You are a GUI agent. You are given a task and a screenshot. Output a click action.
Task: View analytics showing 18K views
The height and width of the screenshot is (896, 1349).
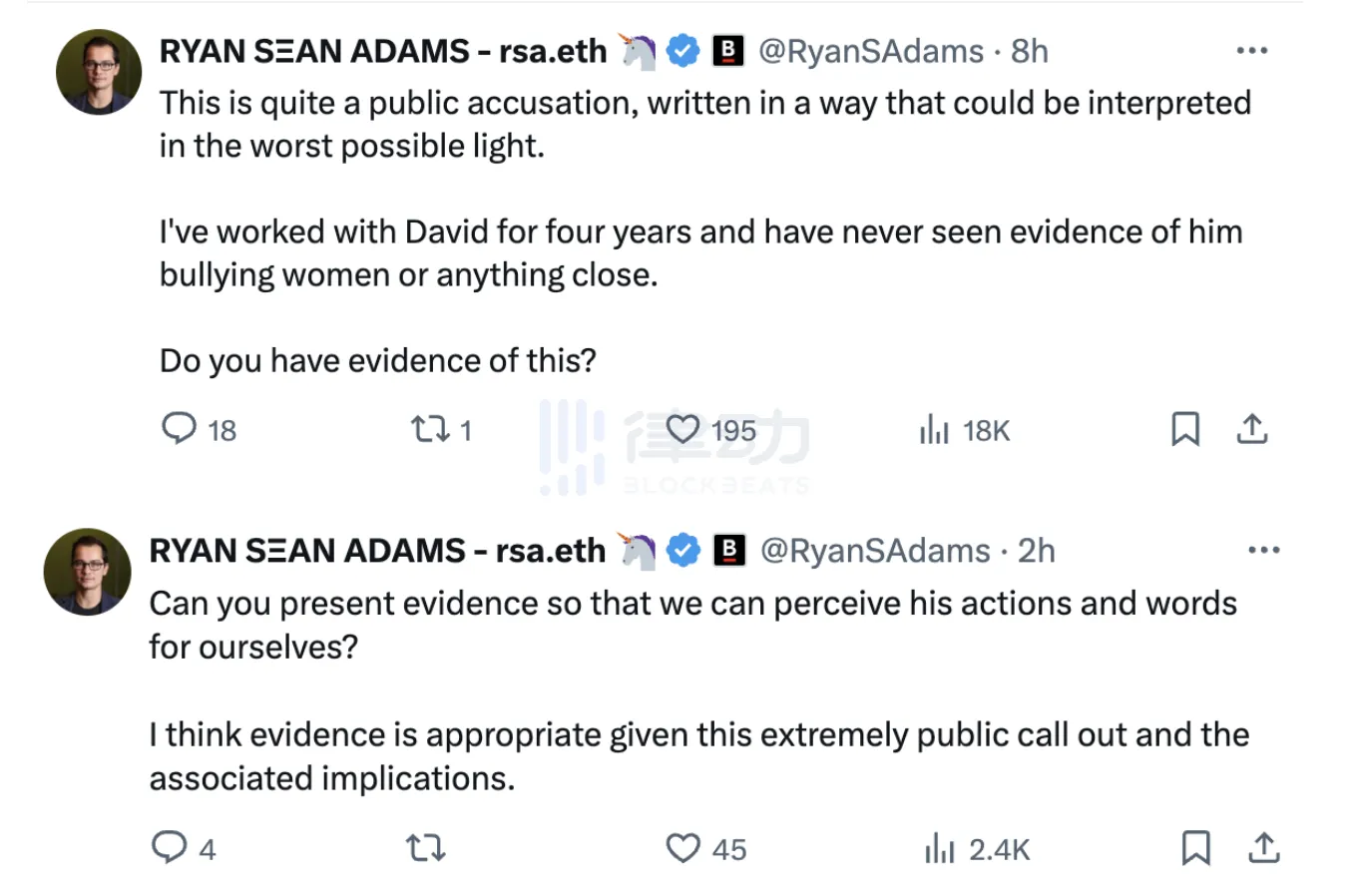(964, 430)
